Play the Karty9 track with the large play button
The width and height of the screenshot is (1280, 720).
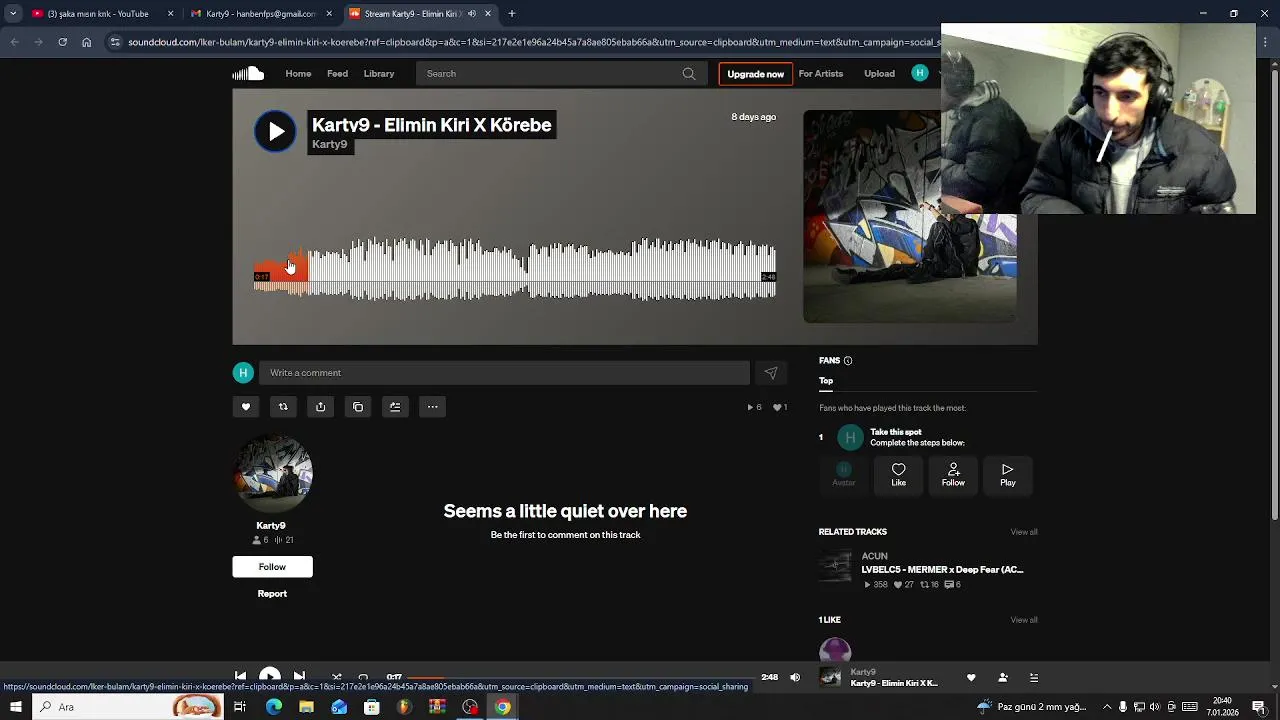[x=275, y=131]
